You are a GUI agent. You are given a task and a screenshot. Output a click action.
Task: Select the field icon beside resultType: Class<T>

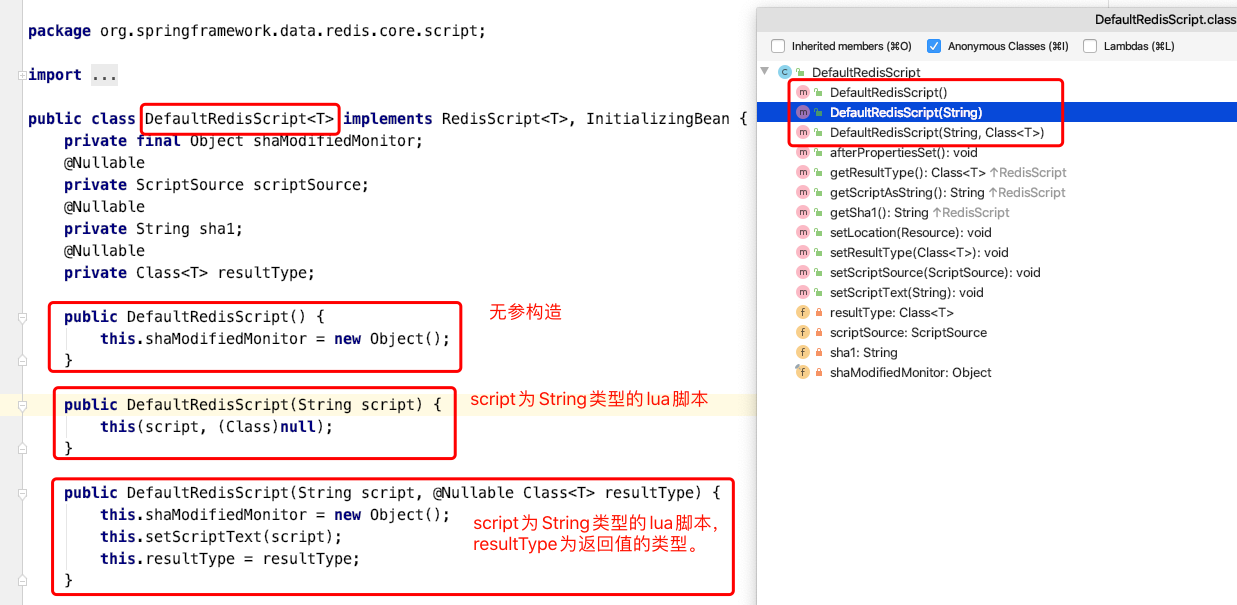[802, 312]
